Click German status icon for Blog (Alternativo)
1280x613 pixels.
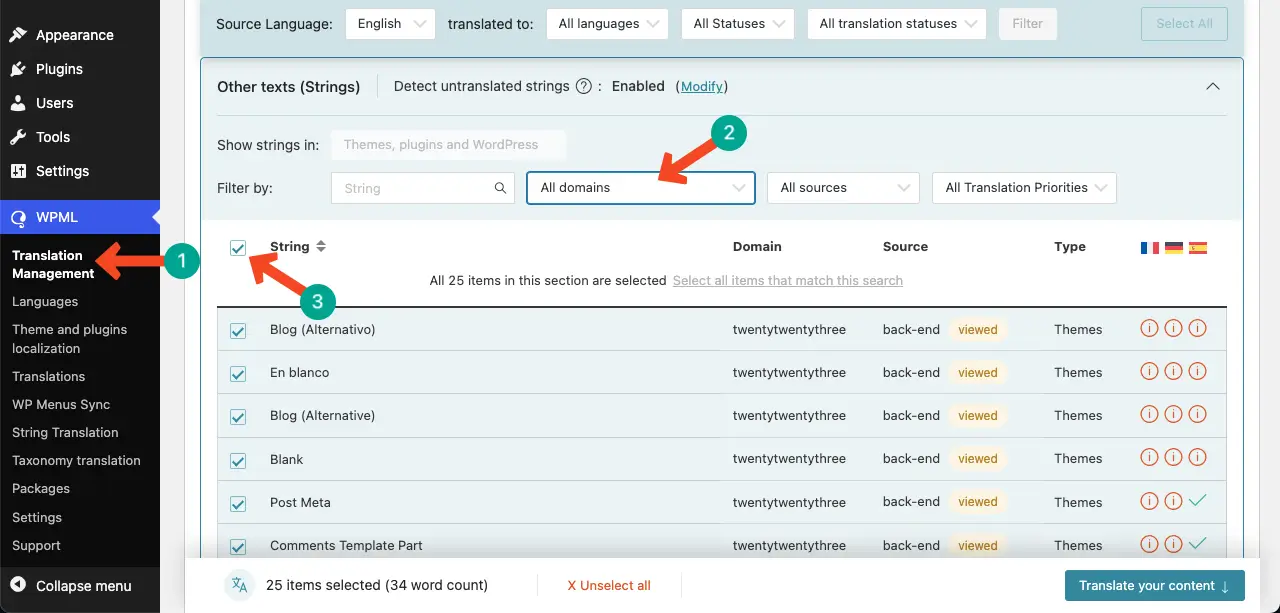click(x=1173, y=329)
